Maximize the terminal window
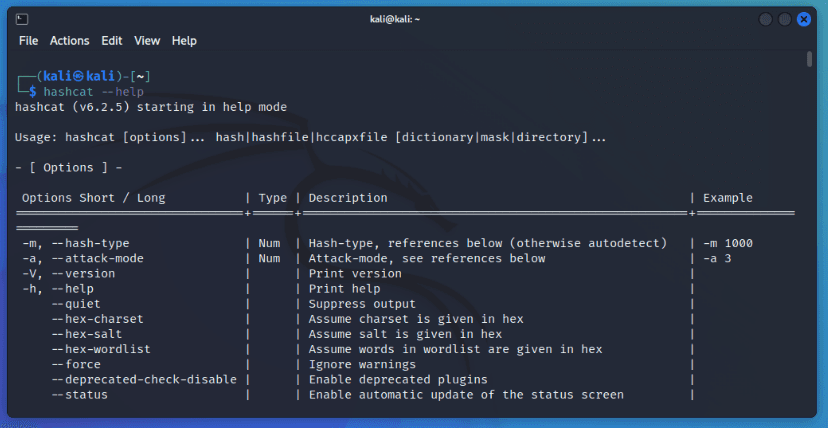 (x=784, y=20)
